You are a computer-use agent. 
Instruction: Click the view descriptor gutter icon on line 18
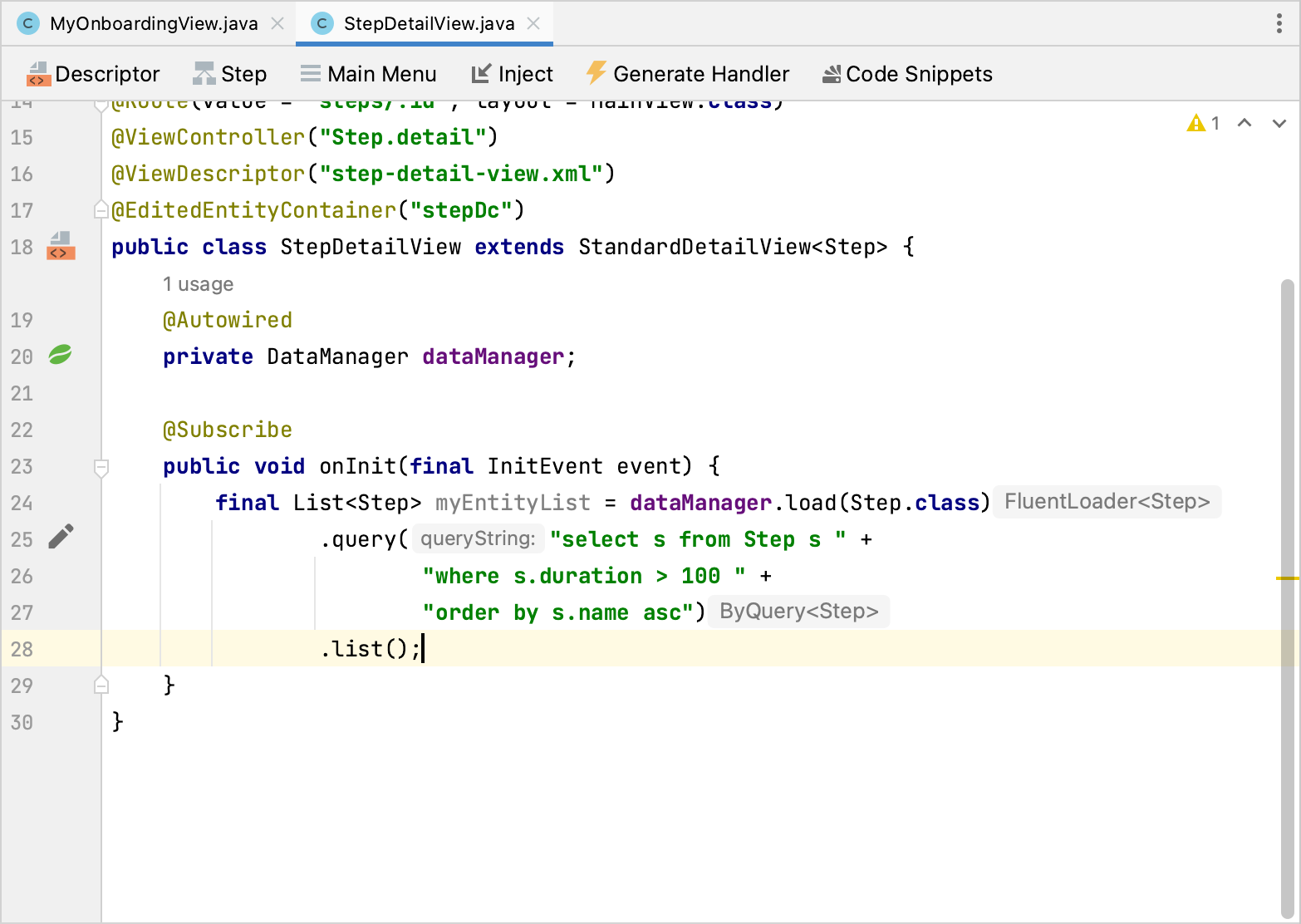tap(61, 247)
